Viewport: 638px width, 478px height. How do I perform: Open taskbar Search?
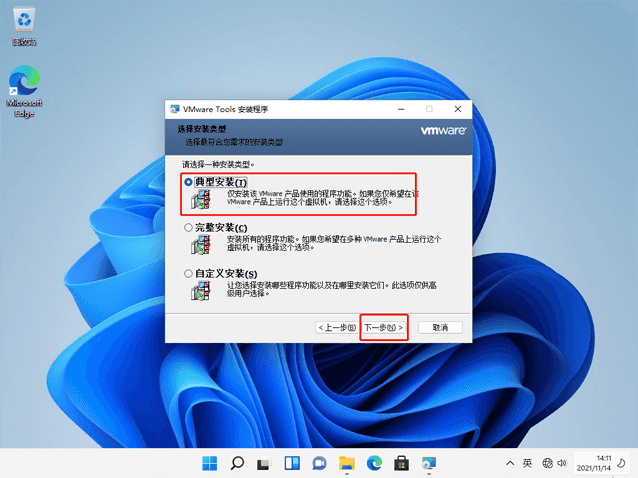(x=238, y=463)
